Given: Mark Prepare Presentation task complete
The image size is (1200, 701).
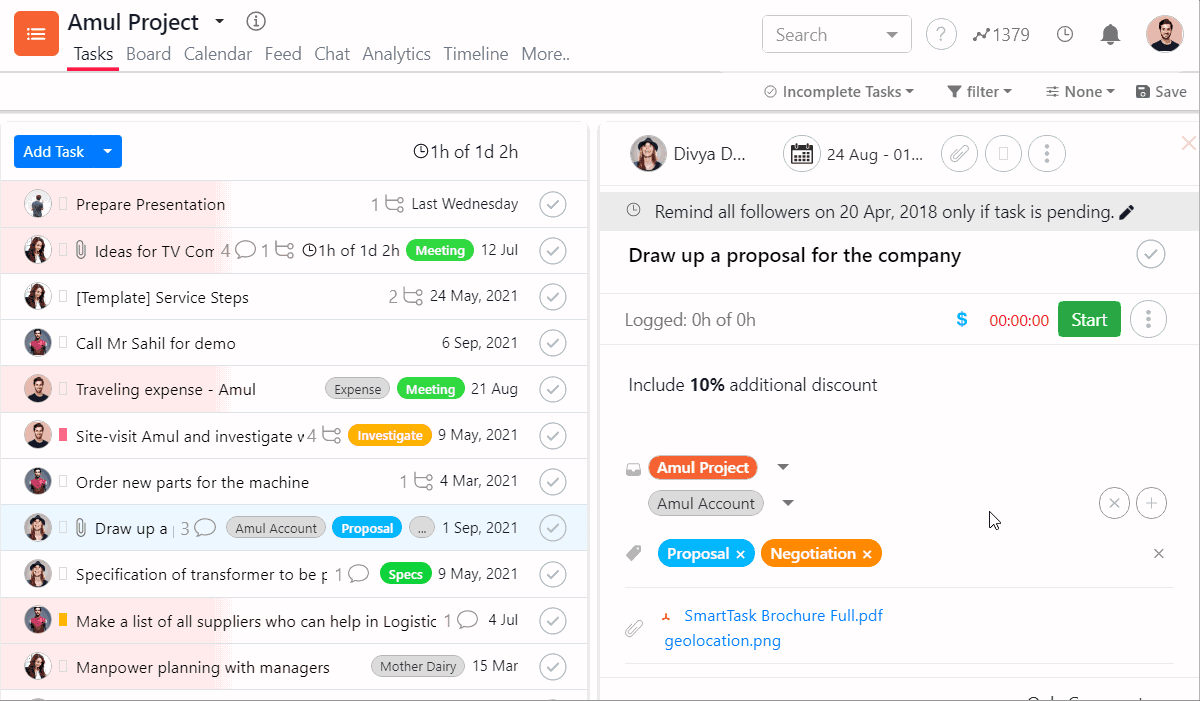Looking at the screenshot, I should tap(552, 205).
